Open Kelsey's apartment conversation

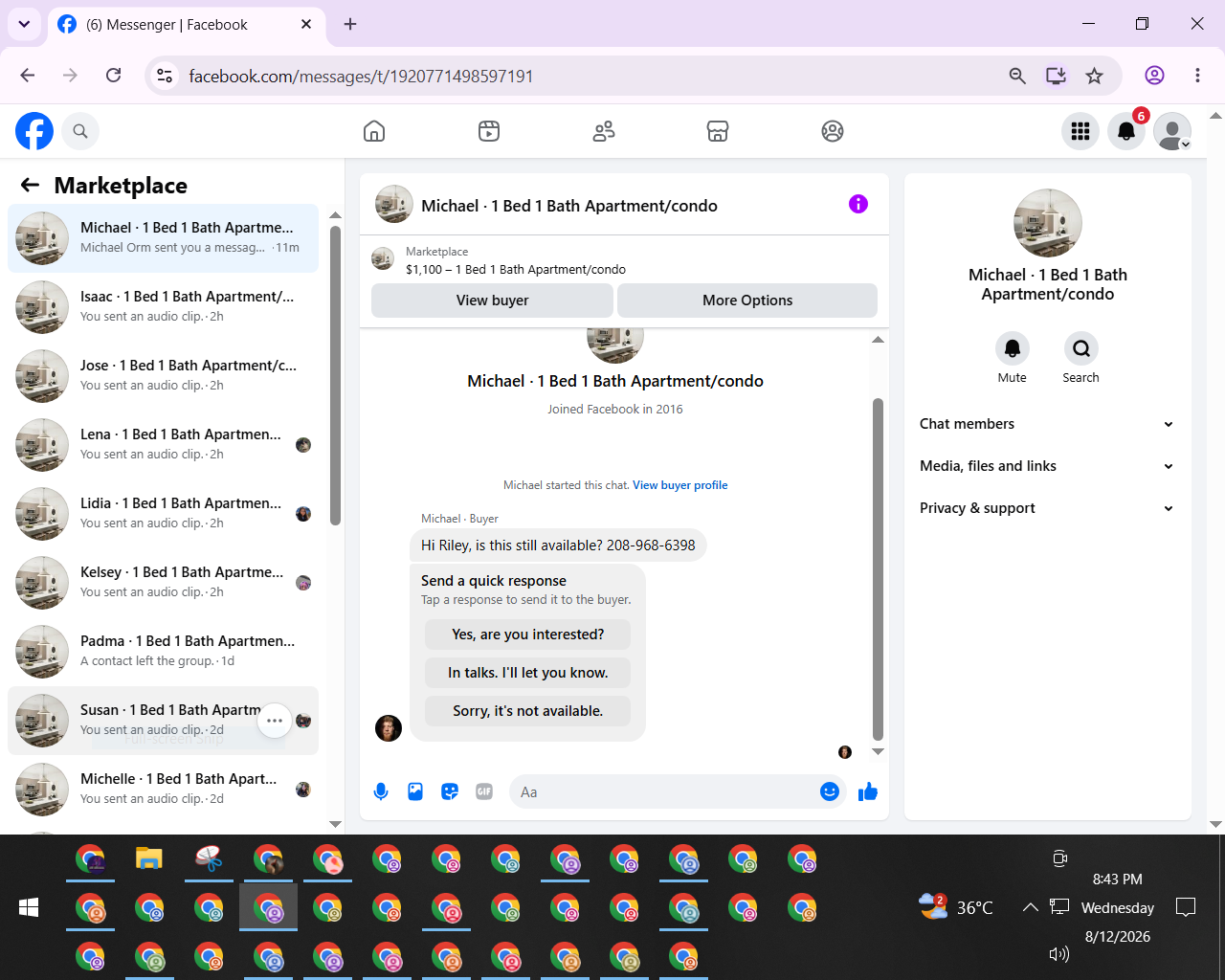(163, 583)
